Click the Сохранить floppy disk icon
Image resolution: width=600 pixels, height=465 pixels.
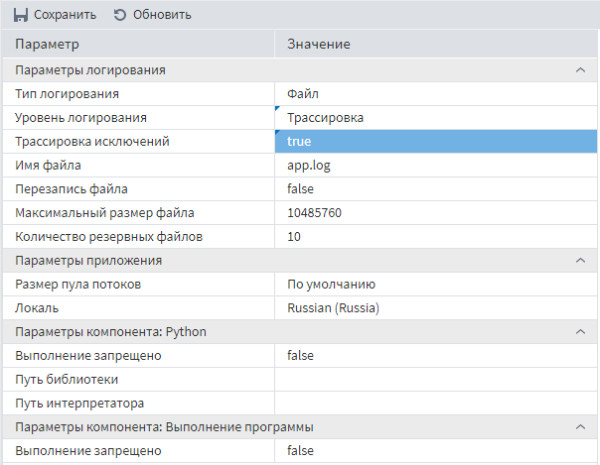click(21, 15)
